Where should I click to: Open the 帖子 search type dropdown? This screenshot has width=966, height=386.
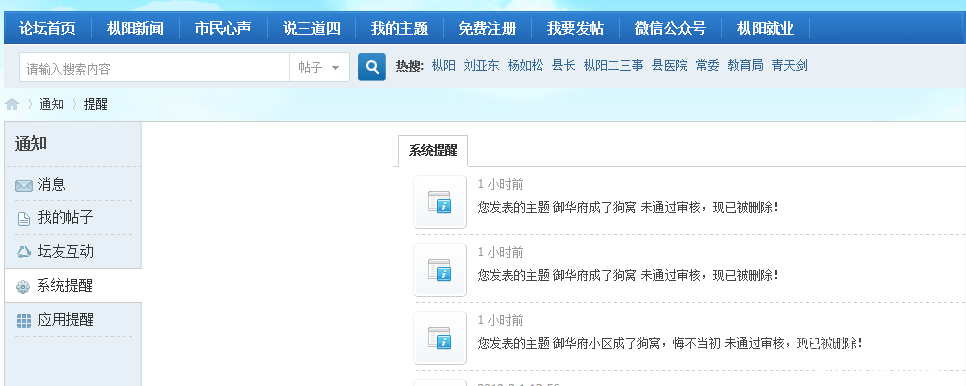click(319, 67)
